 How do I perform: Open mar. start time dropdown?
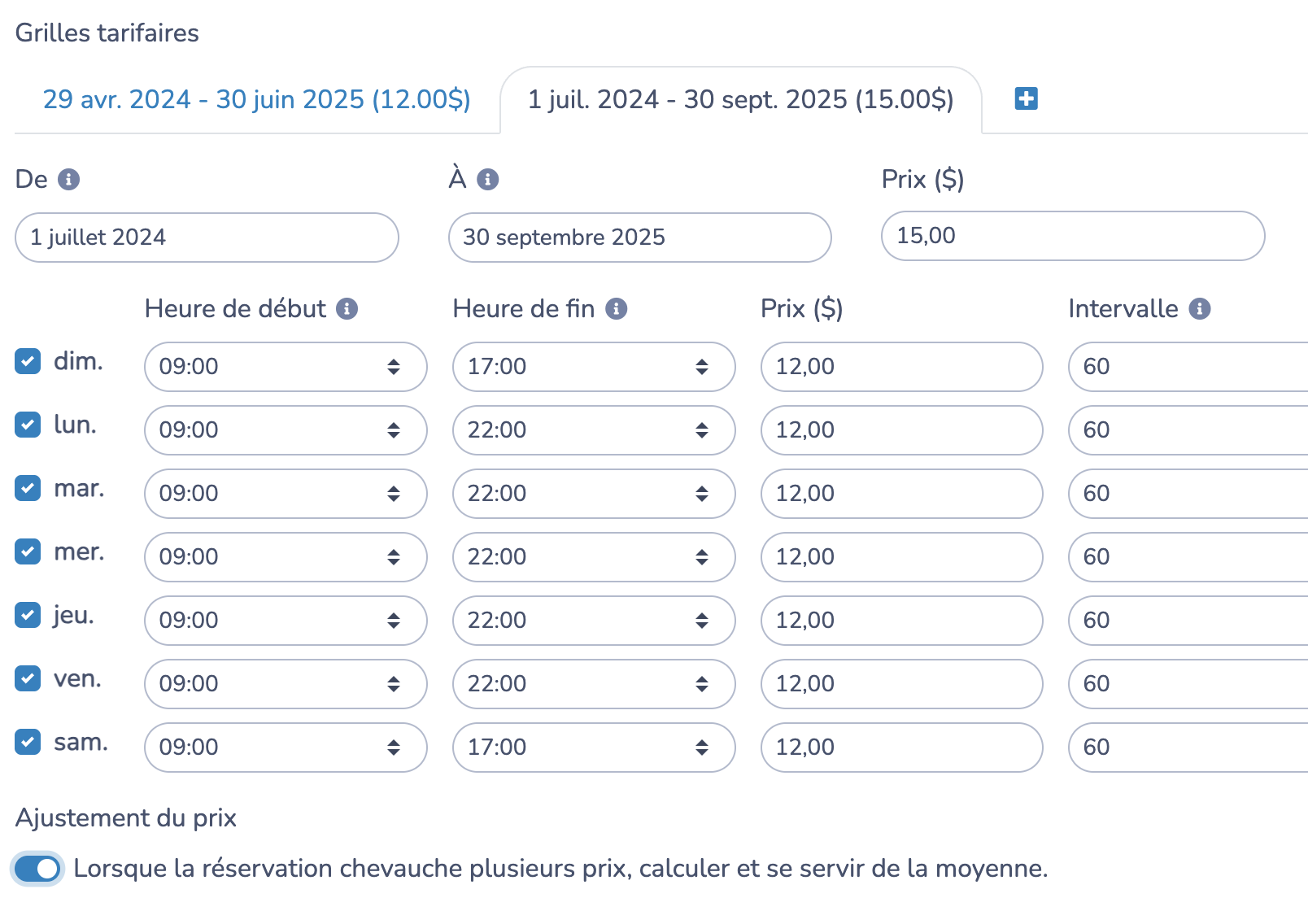[286, 494]
